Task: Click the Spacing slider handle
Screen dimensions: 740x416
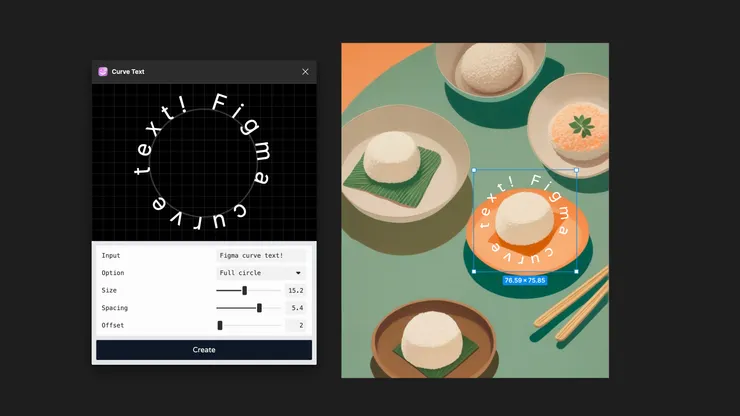Action: click(x=259, y=308)
